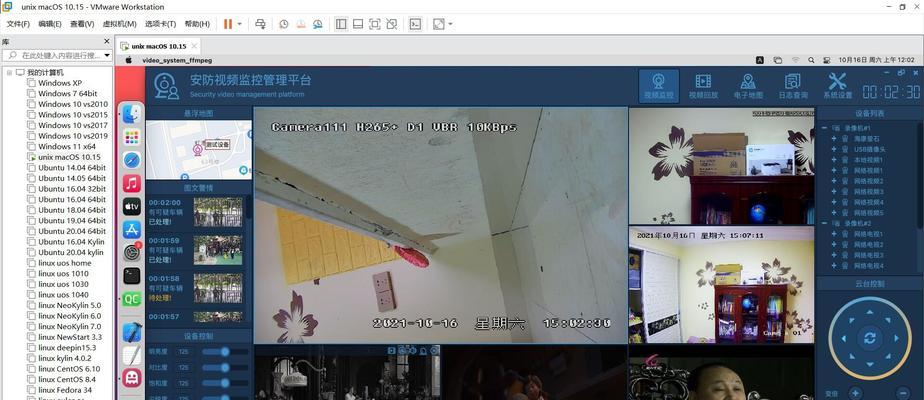924x400 pixels.
Task: Open System Preferences from the dock
Action: 132,252
